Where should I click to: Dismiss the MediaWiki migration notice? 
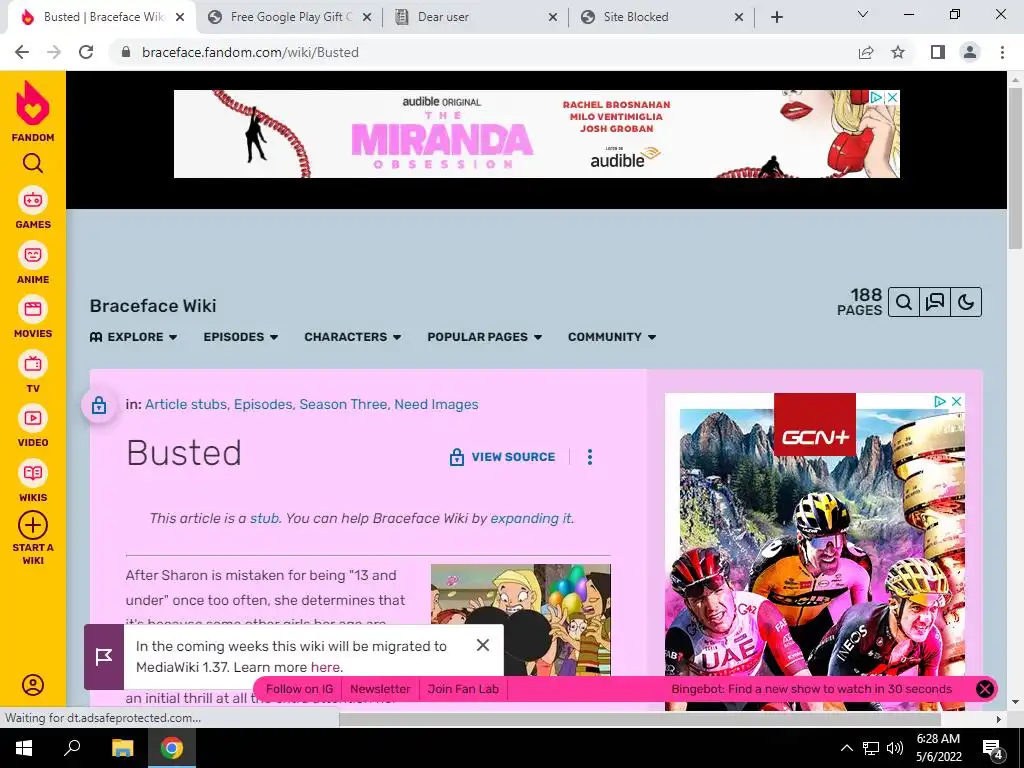click(x=483, y=645)
